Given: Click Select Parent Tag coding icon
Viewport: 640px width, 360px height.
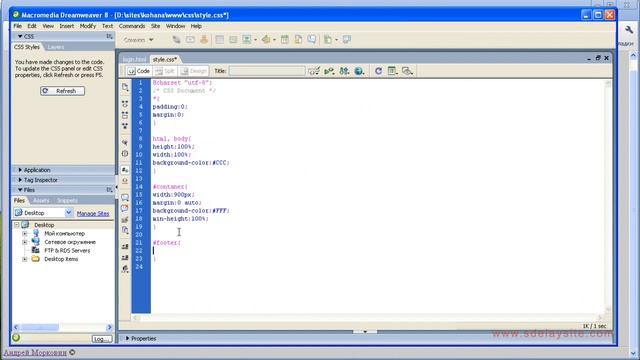Looking at the screenshot, I should point(125,142).
